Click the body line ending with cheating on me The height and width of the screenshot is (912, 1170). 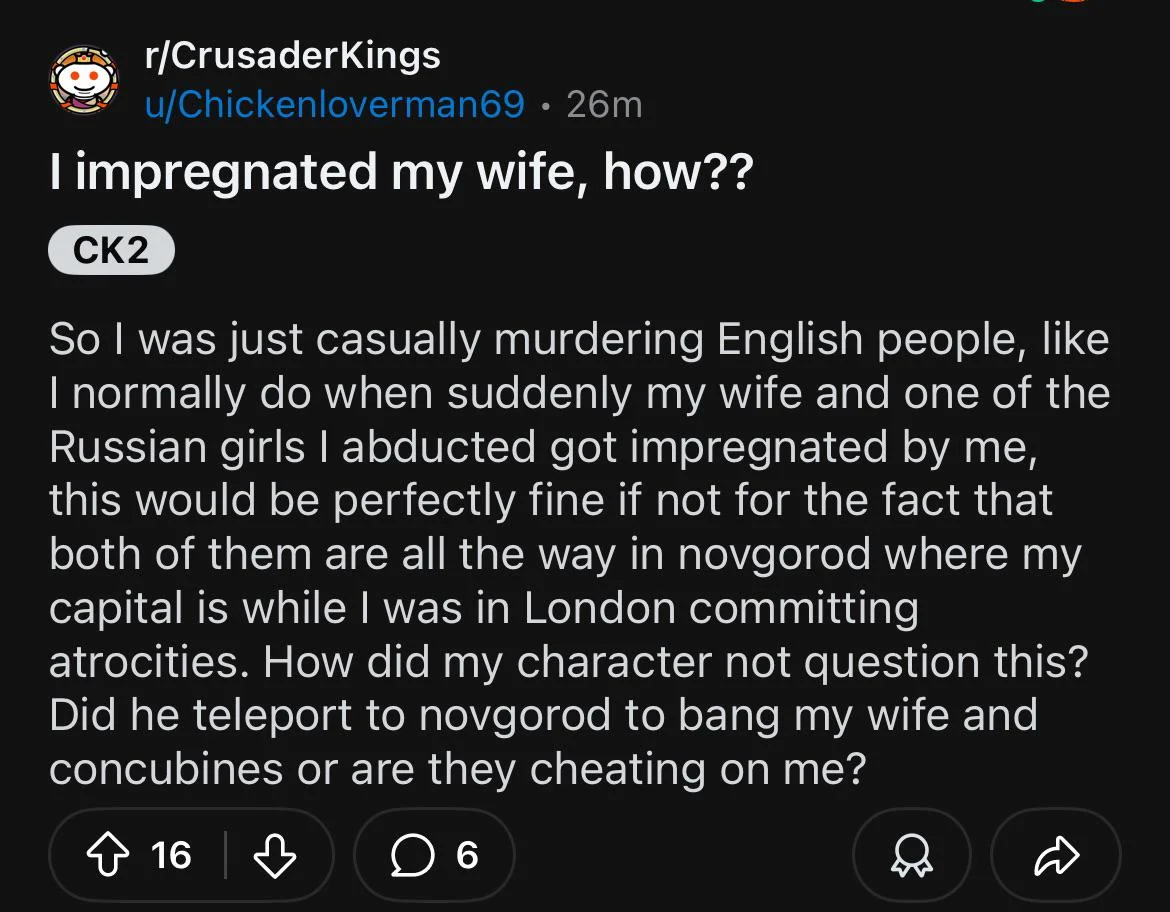click(457, 769)
